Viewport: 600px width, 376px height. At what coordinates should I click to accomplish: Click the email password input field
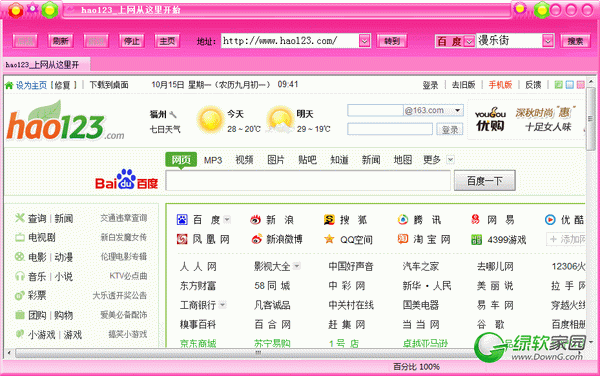point(390,129)
